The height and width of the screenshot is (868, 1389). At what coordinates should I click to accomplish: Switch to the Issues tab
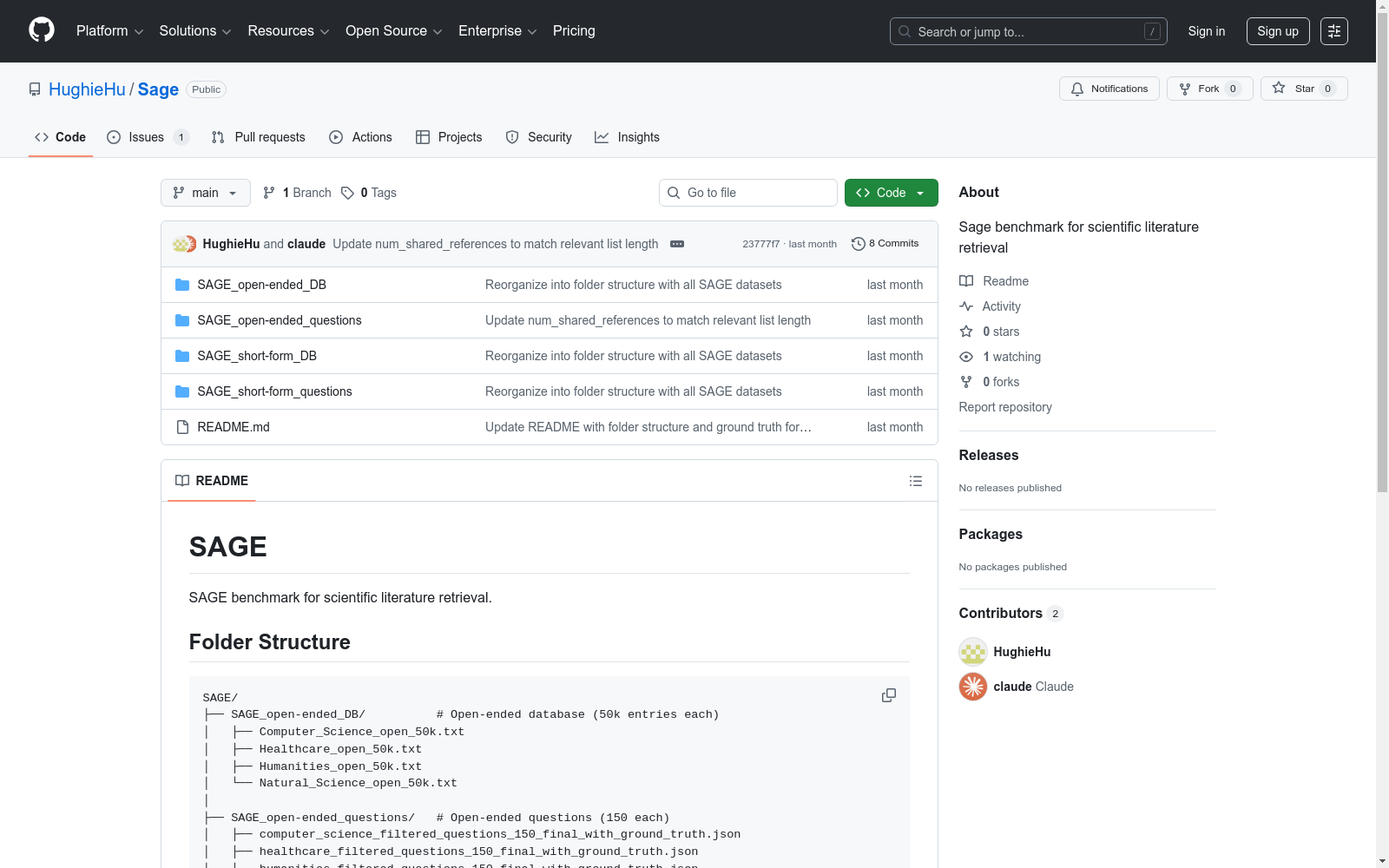click(148, 137)
